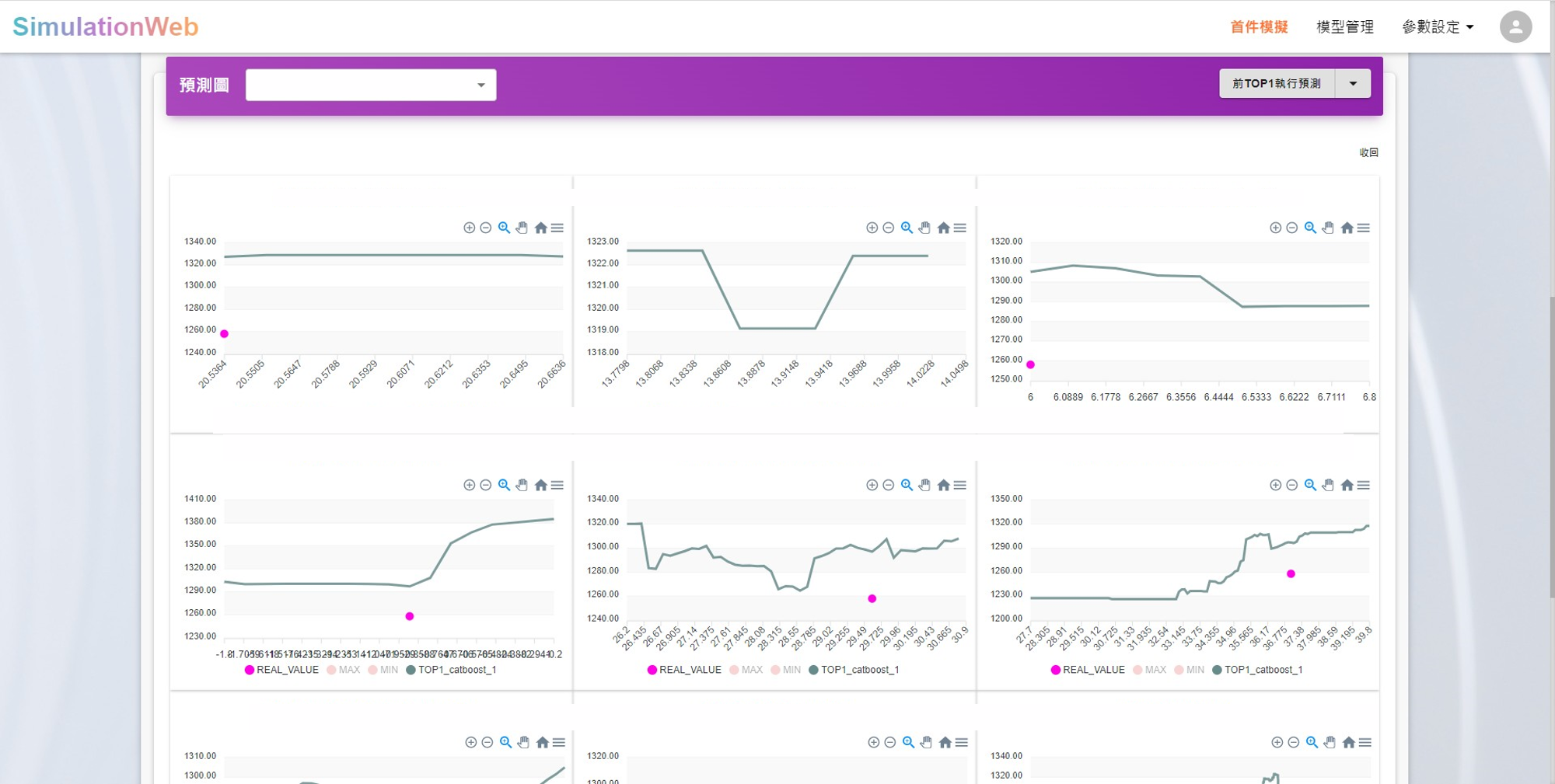This screenshot has height=784, width=1555.
Task: Go to 首件模擬 page
Action: pyautogui.click(x=1259, y=27)
